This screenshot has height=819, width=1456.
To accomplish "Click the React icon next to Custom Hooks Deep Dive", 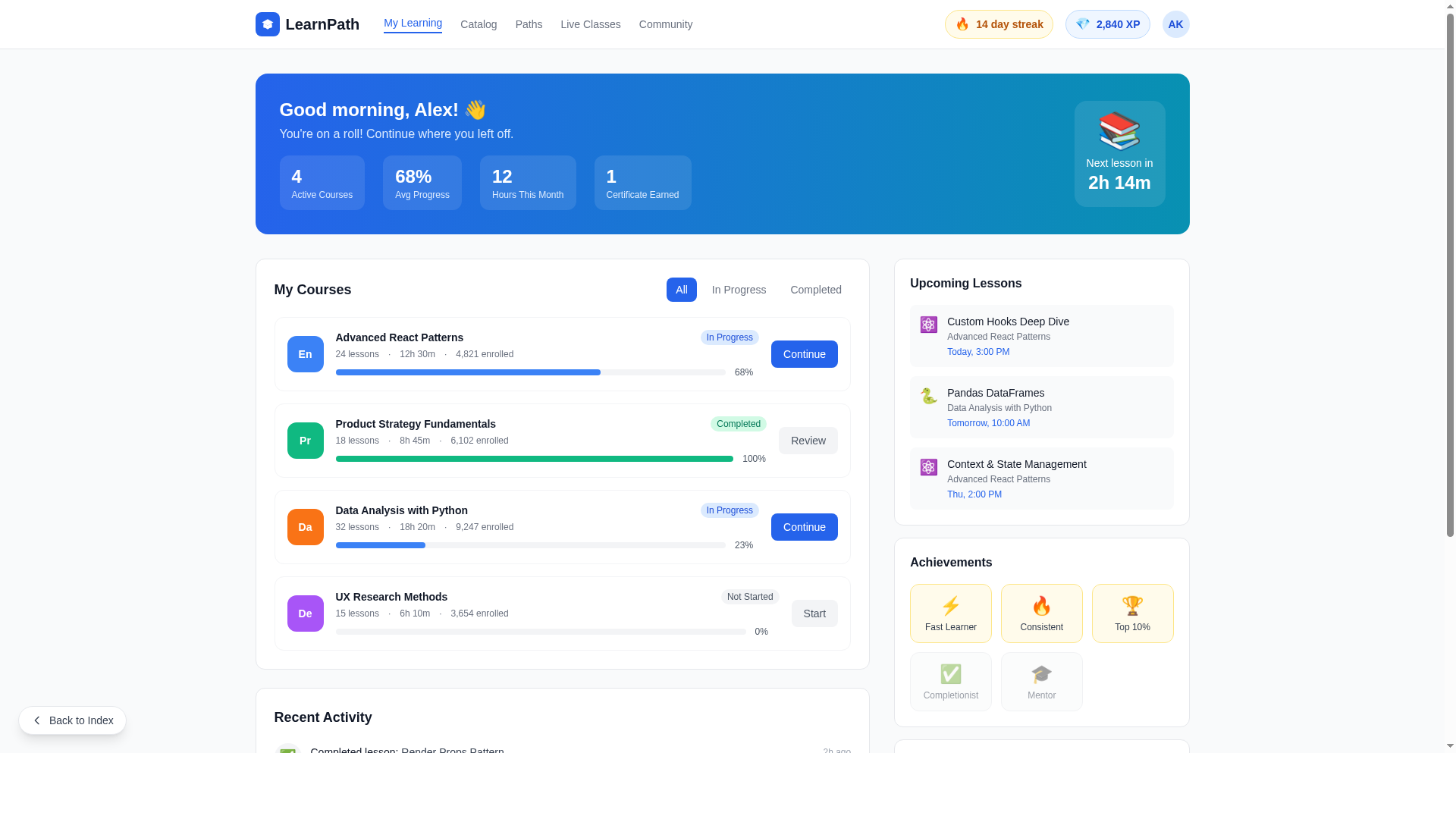I will (x=927, y=324).
